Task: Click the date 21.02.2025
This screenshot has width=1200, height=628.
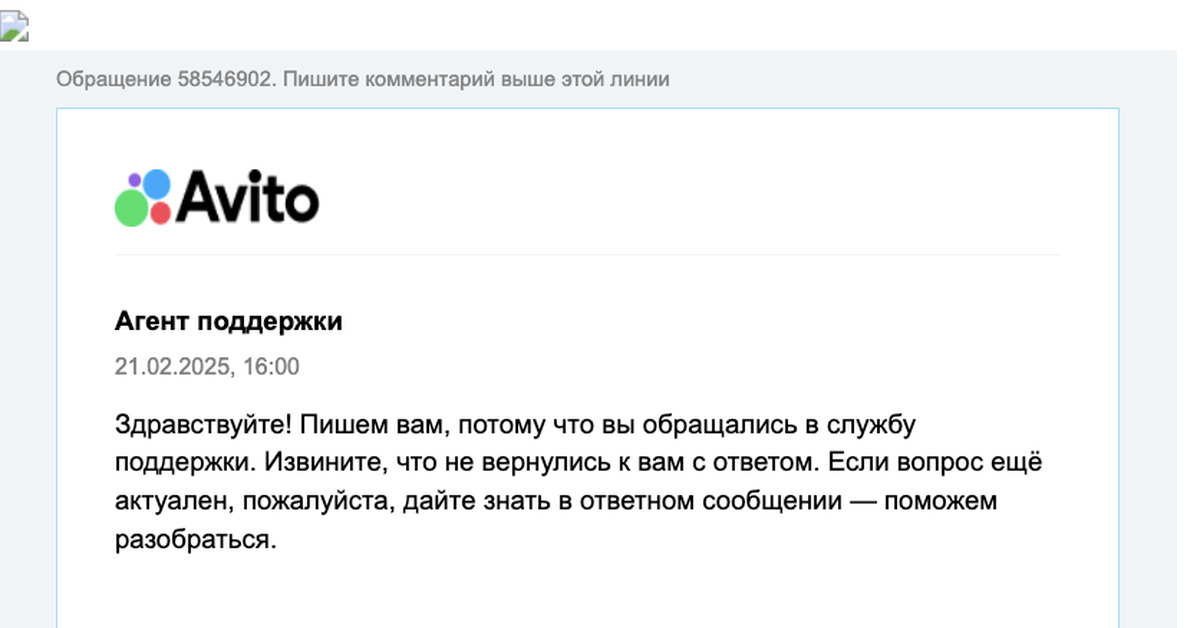Action: pos(171,367)
